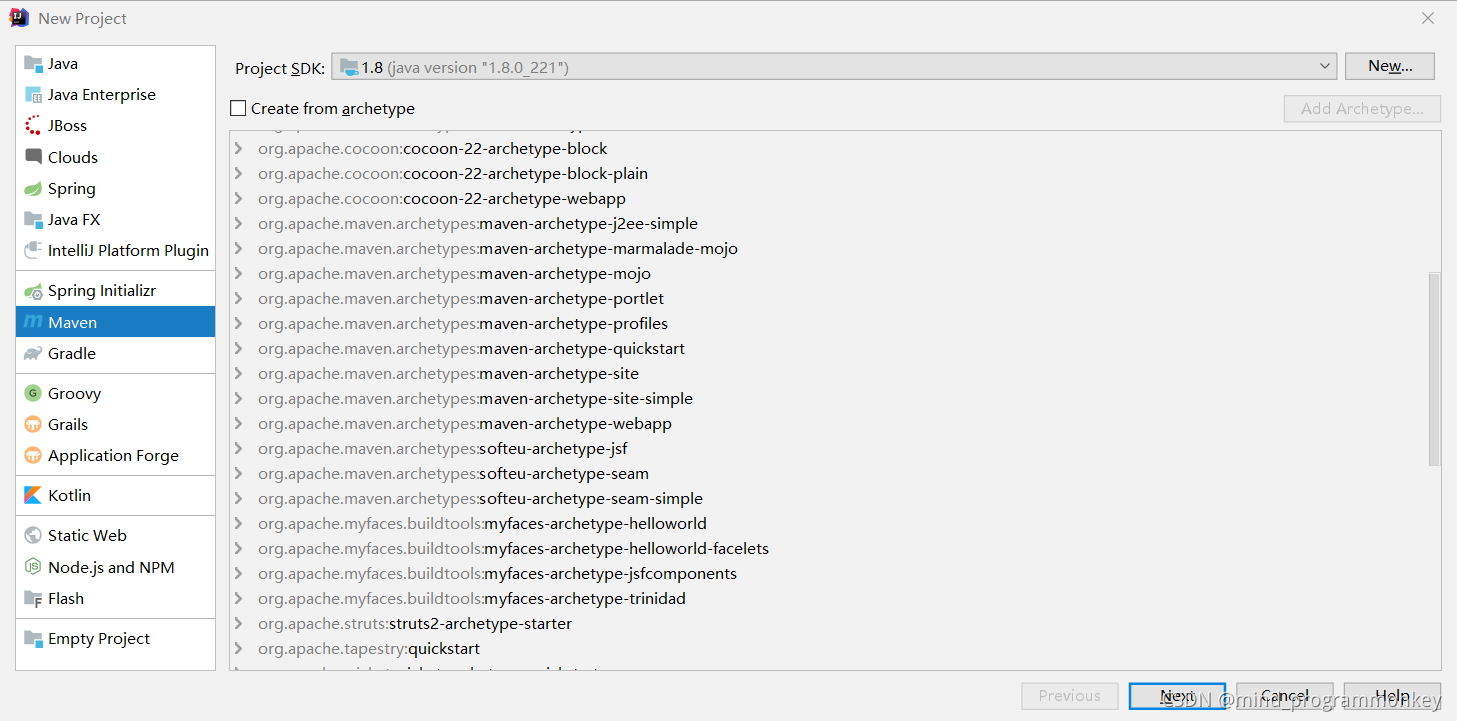
Task: Click the Kotlin K icon
Action: 33,496
